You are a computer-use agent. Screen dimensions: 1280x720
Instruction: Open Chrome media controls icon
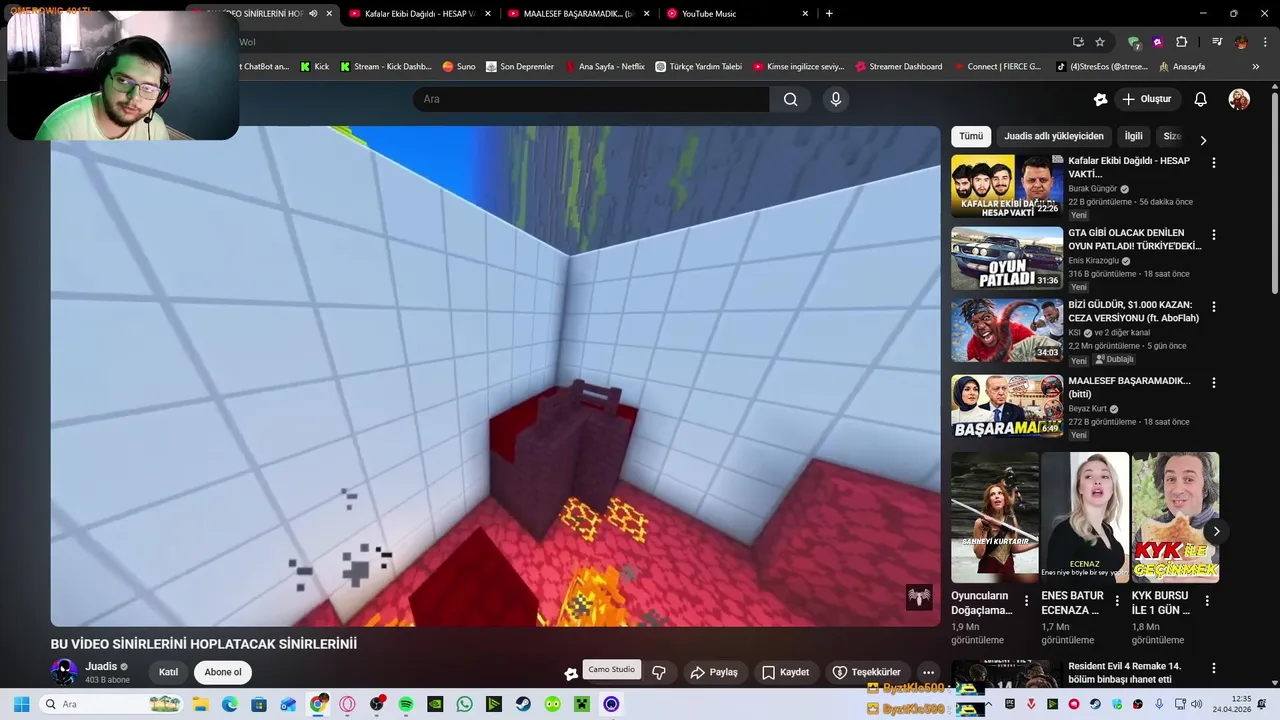1217,42
